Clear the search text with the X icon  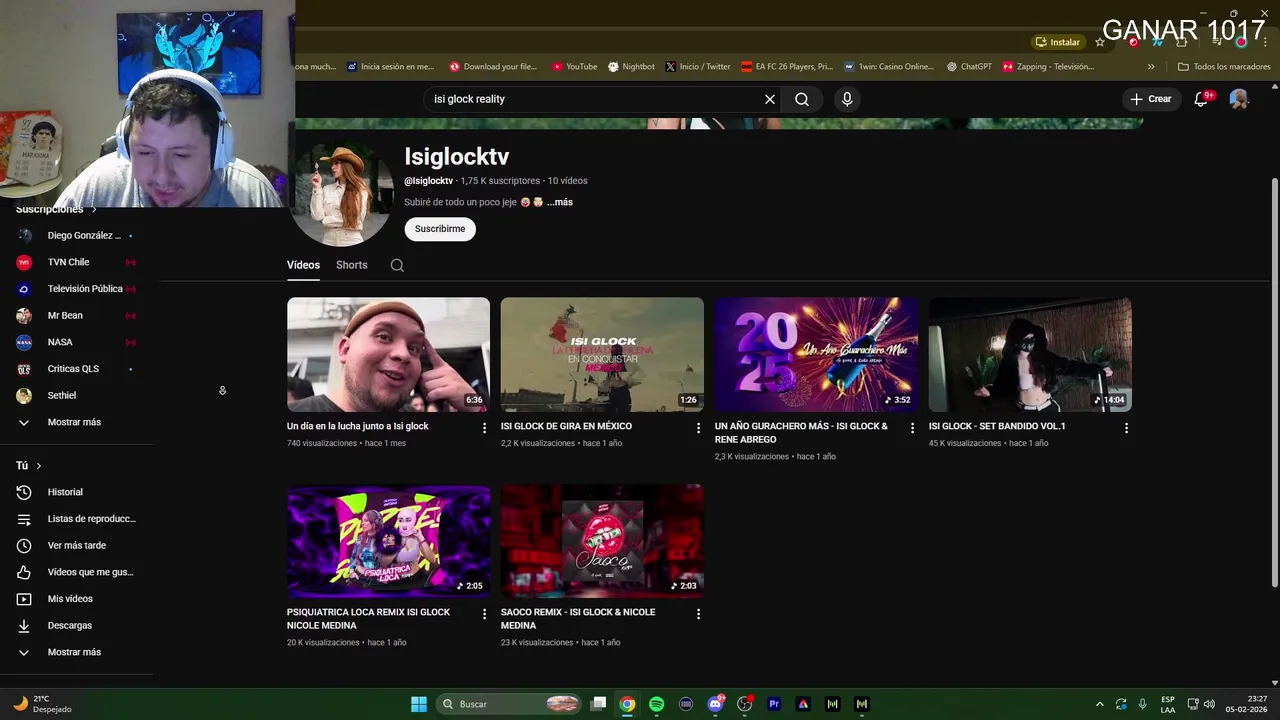coord(770,99)
